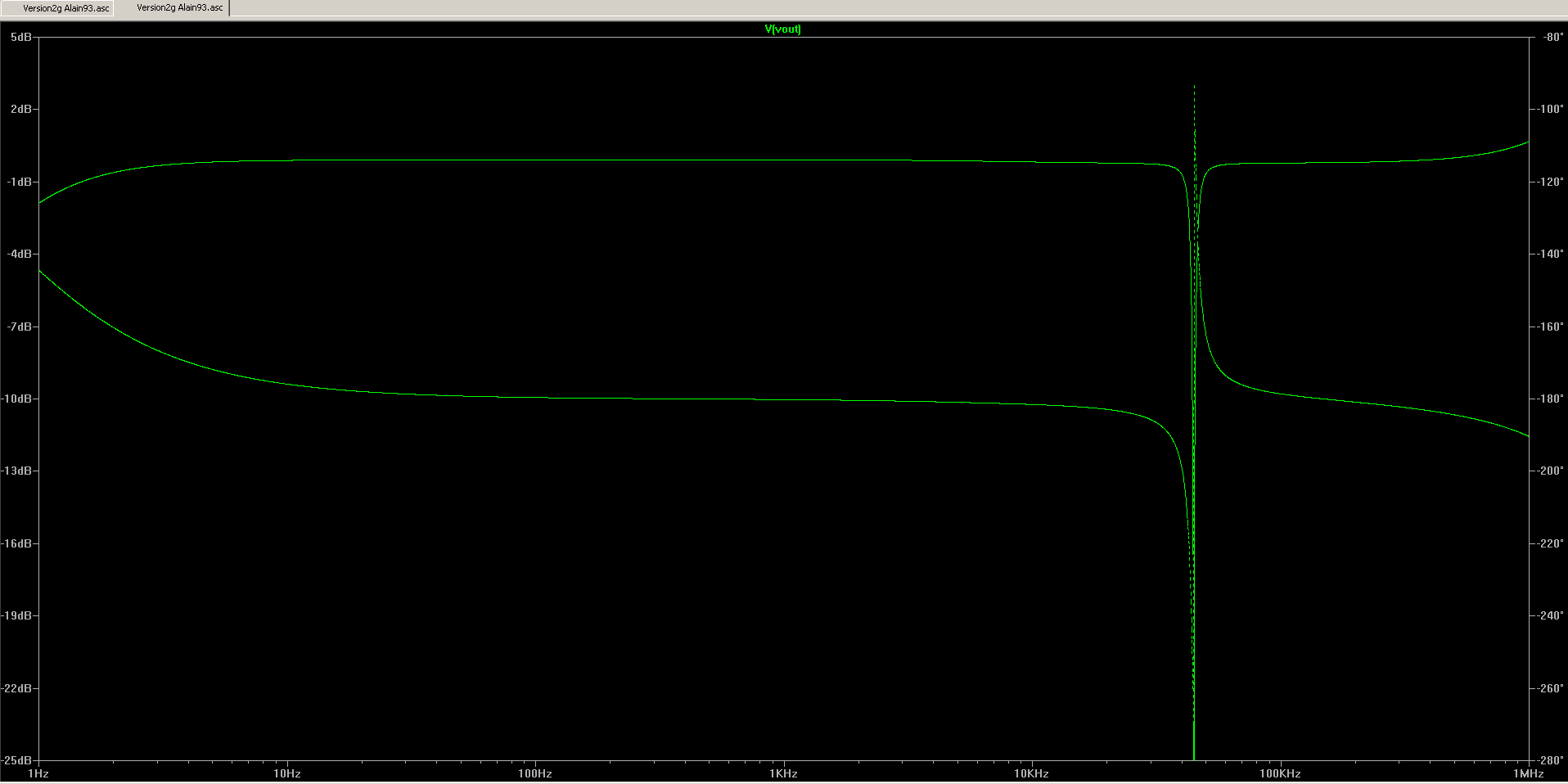Viewport: 1568px width, 784px height.
Task: Click the -280° phase axis label
Action: (x=1550, y=760)
